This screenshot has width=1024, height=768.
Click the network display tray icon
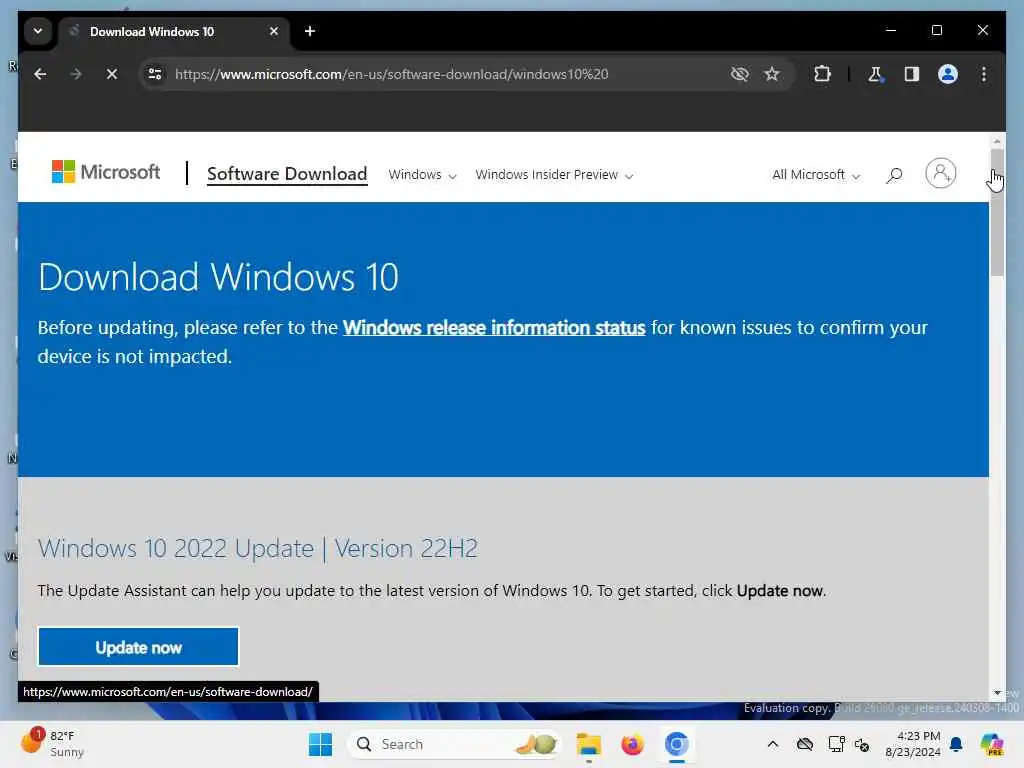click(x=836, y=744)
